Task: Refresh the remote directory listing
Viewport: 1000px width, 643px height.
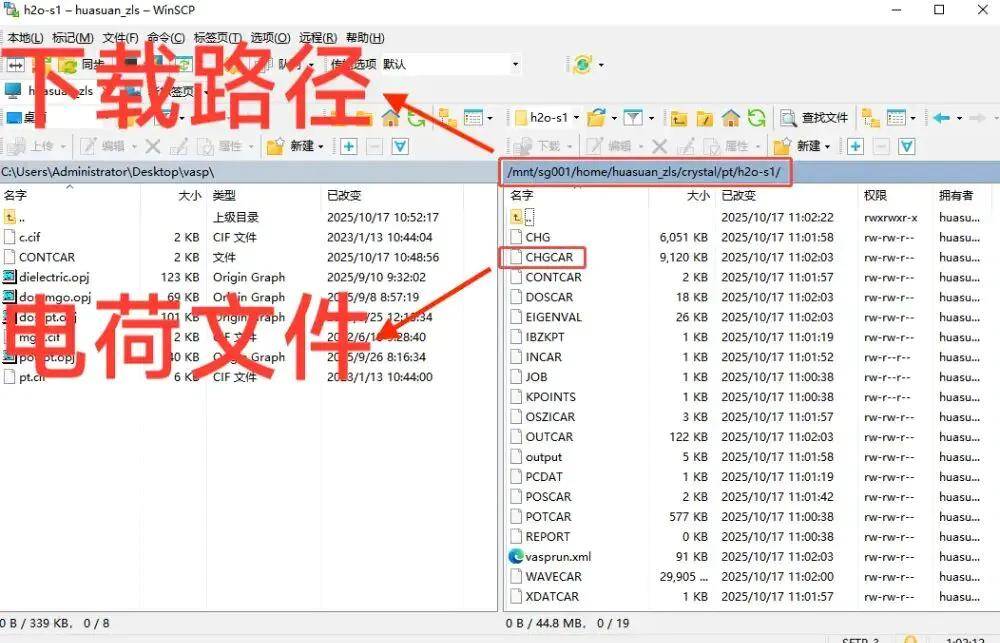Action: [756, 118]
